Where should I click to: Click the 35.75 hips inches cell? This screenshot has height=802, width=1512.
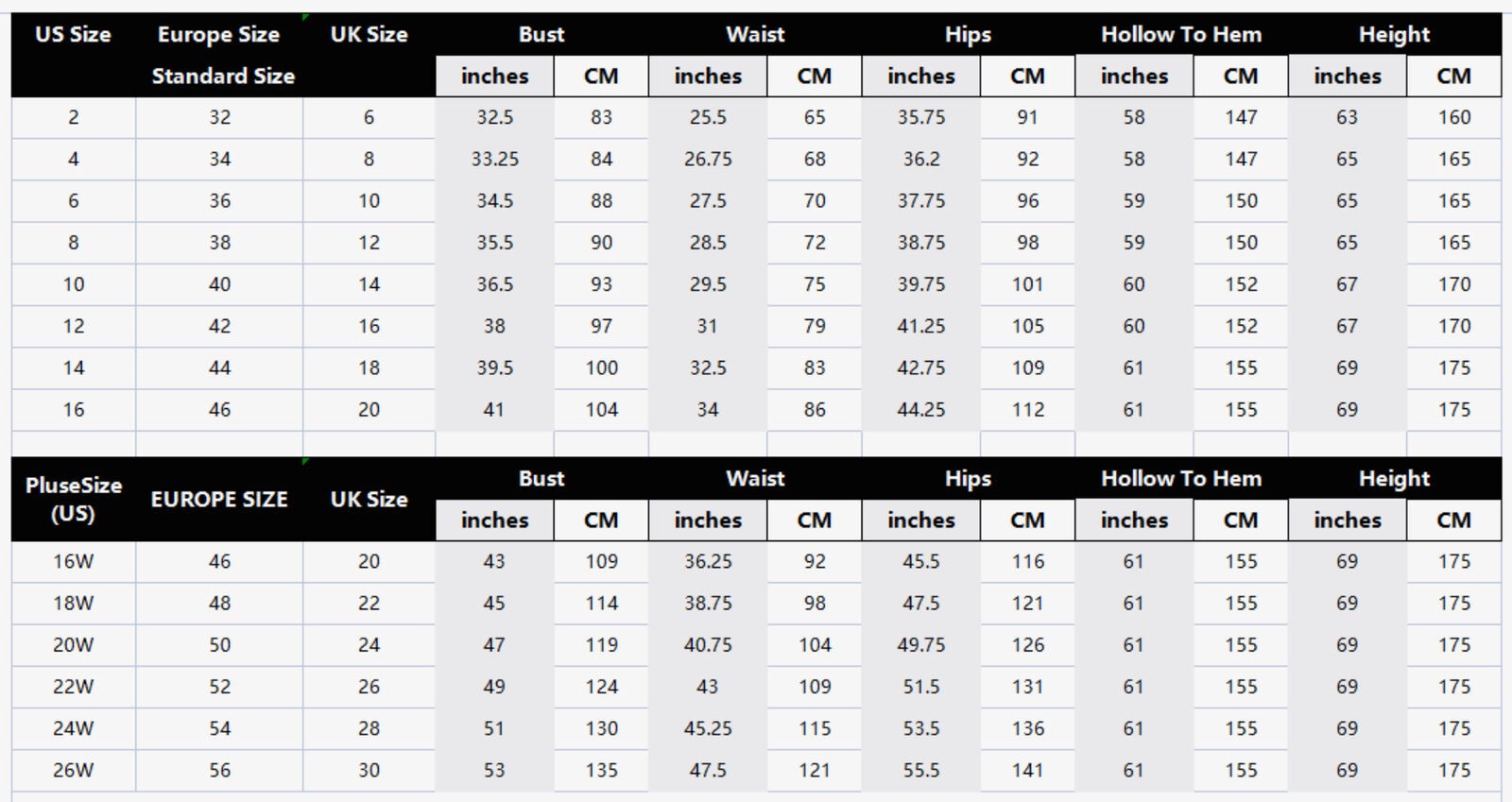921,118
